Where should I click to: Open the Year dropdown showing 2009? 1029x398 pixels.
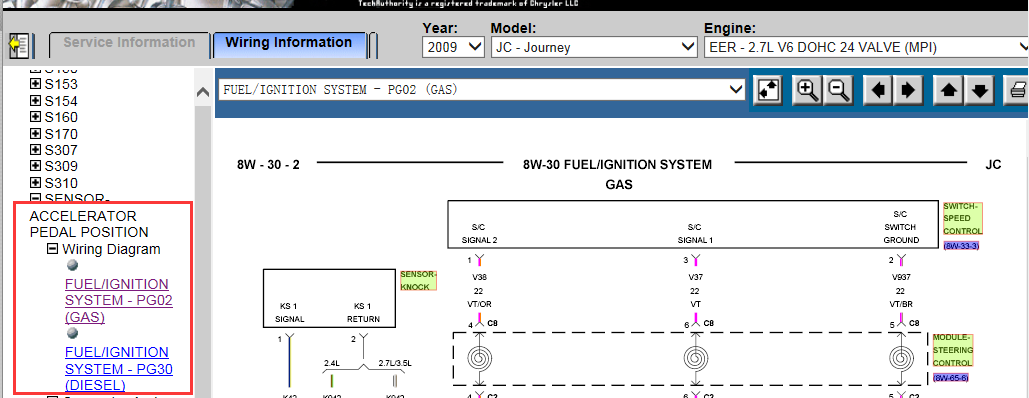point(453,47)
